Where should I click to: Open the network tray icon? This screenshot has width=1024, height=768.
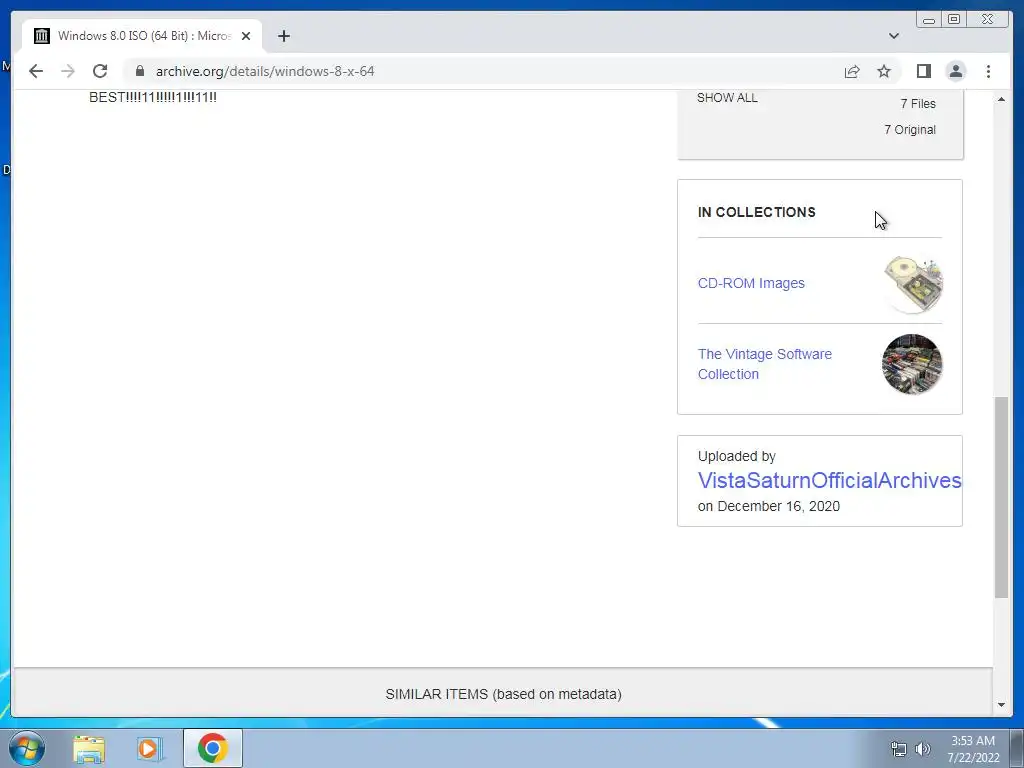pyautogui.click(x=899, y=749)
